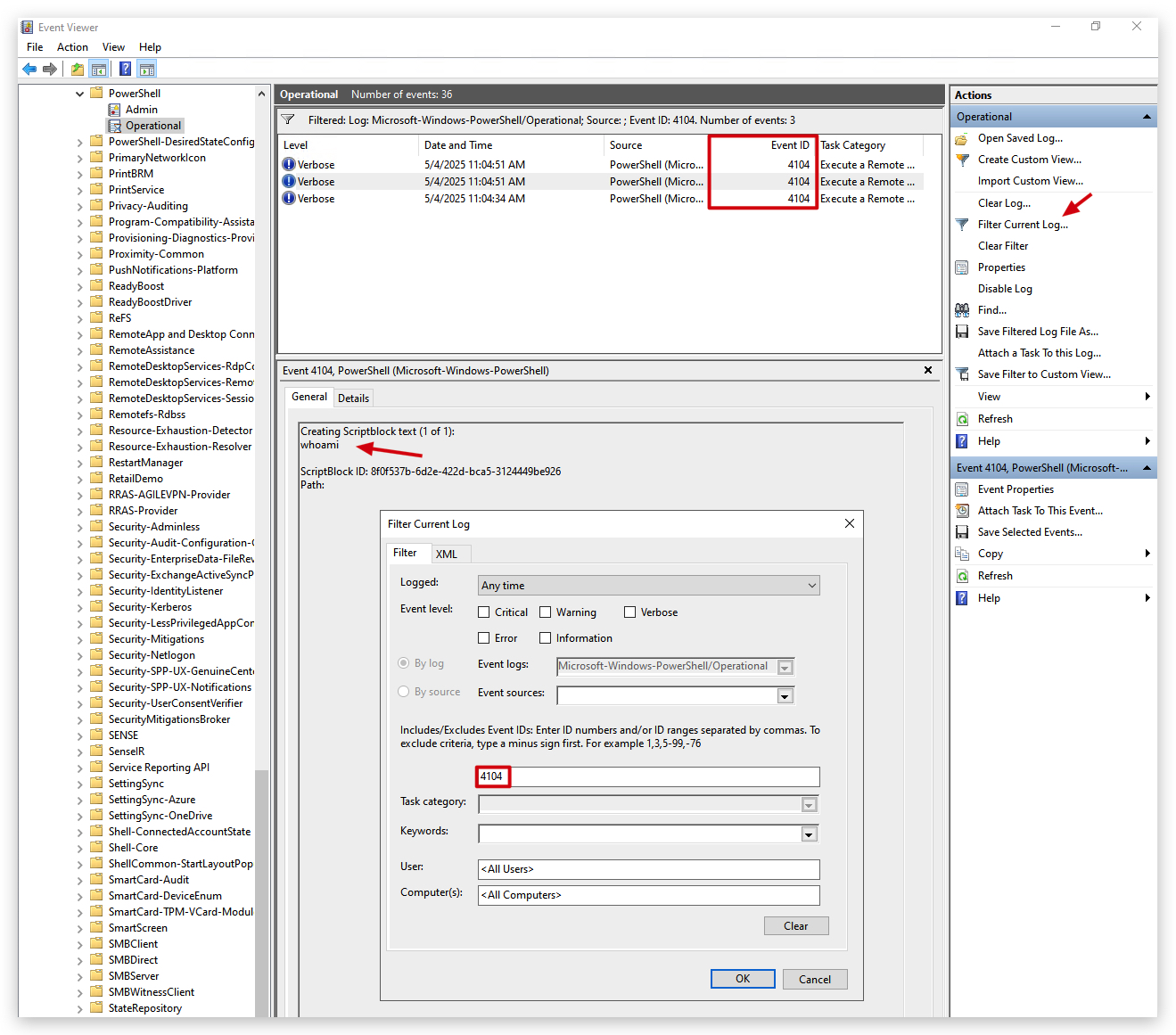The width and height of the screenshot is (1176, 1035).
Task: Open the Logged time range dropdown
Action: (649, 586)
